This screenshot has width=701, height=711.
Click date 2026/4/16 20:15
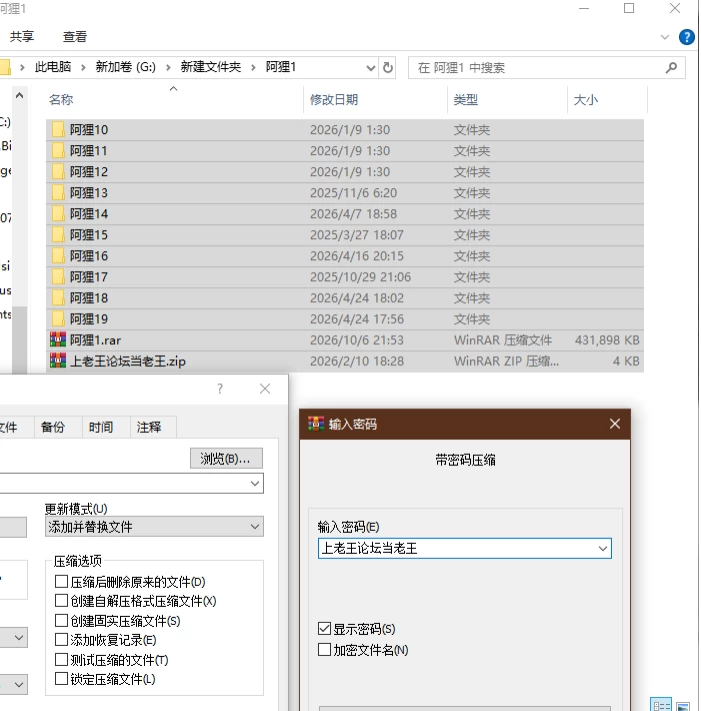point(357,256)
